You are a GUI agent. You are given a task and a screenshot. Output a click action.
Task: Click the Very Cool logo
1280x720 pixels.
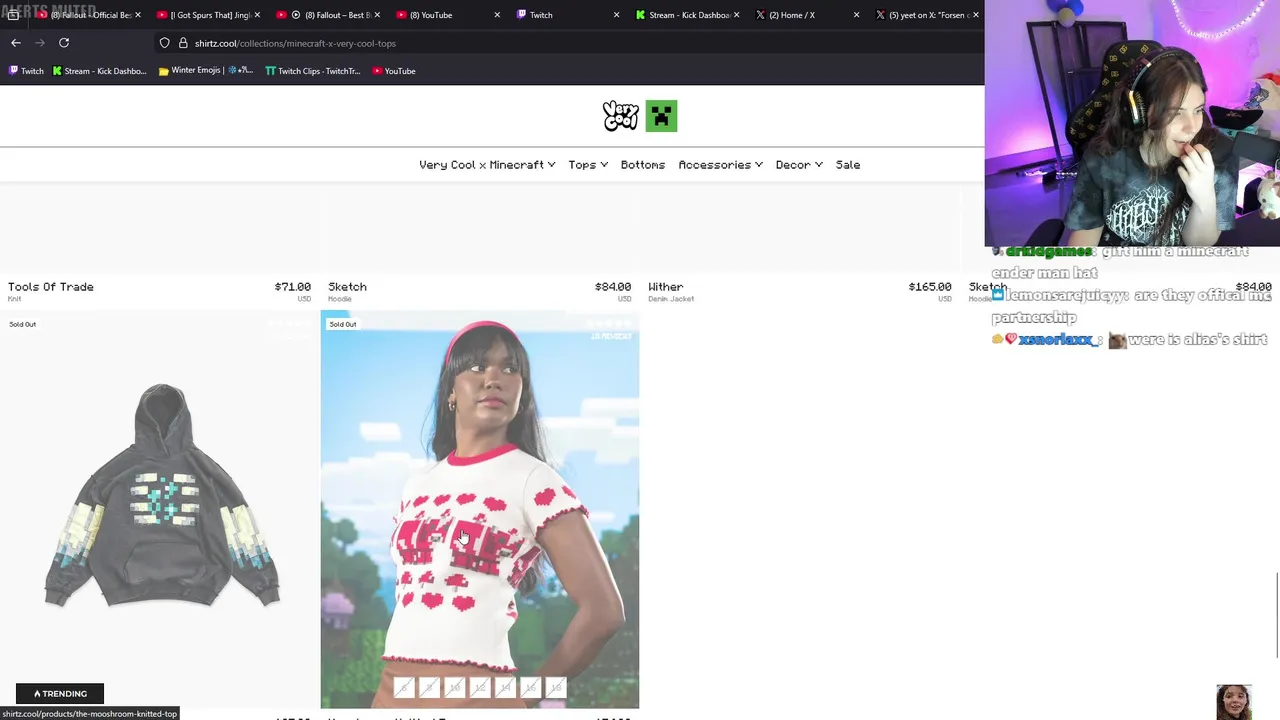621,116
